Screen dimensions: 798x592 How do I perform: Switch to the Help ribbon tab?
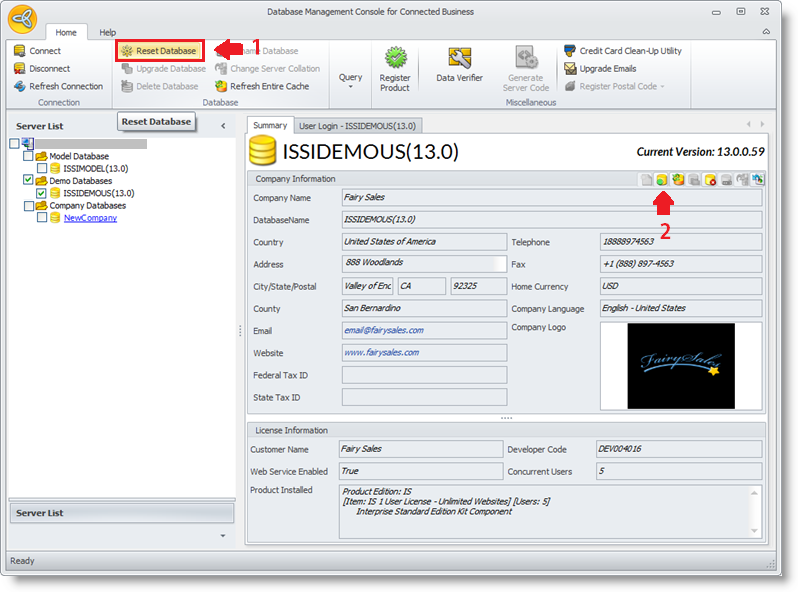(107, 33)
